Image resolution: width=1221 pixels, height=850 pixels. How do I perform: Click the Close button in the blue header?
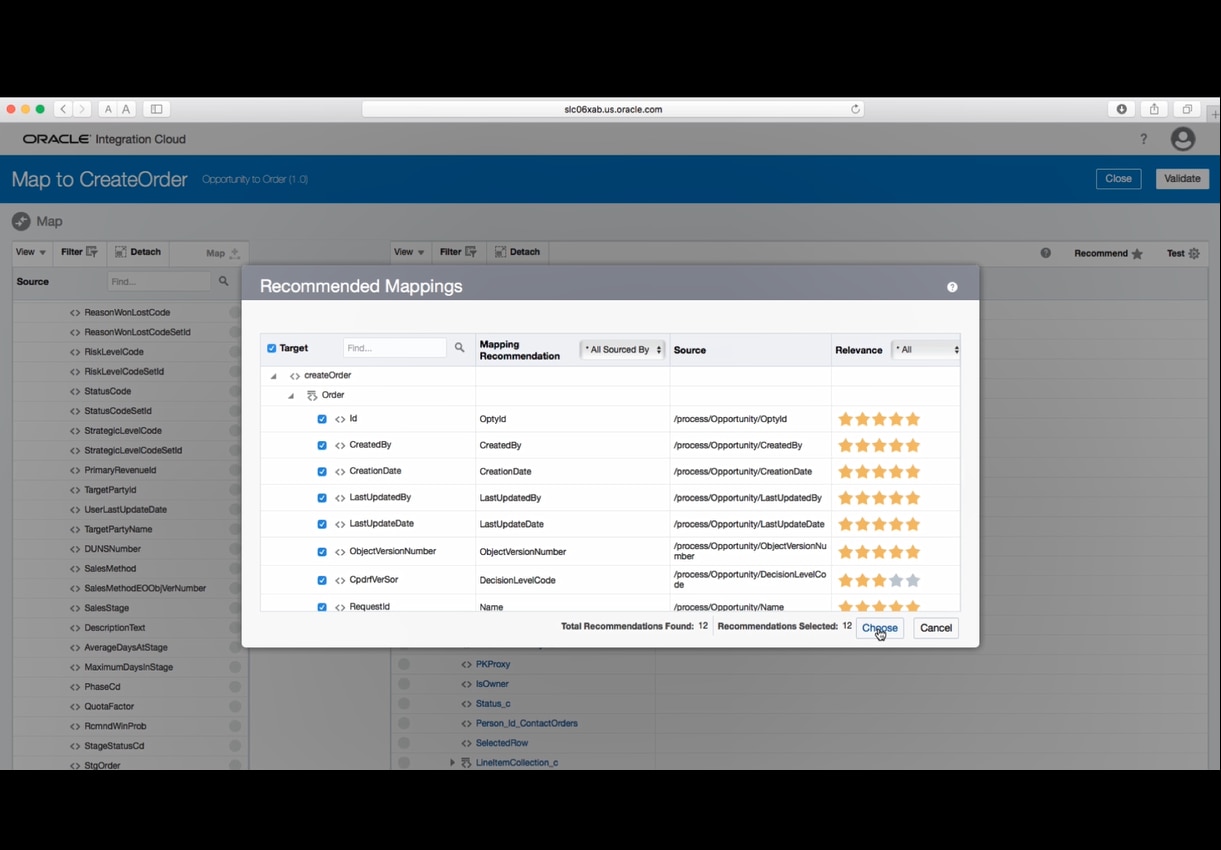coord(1119,179)
